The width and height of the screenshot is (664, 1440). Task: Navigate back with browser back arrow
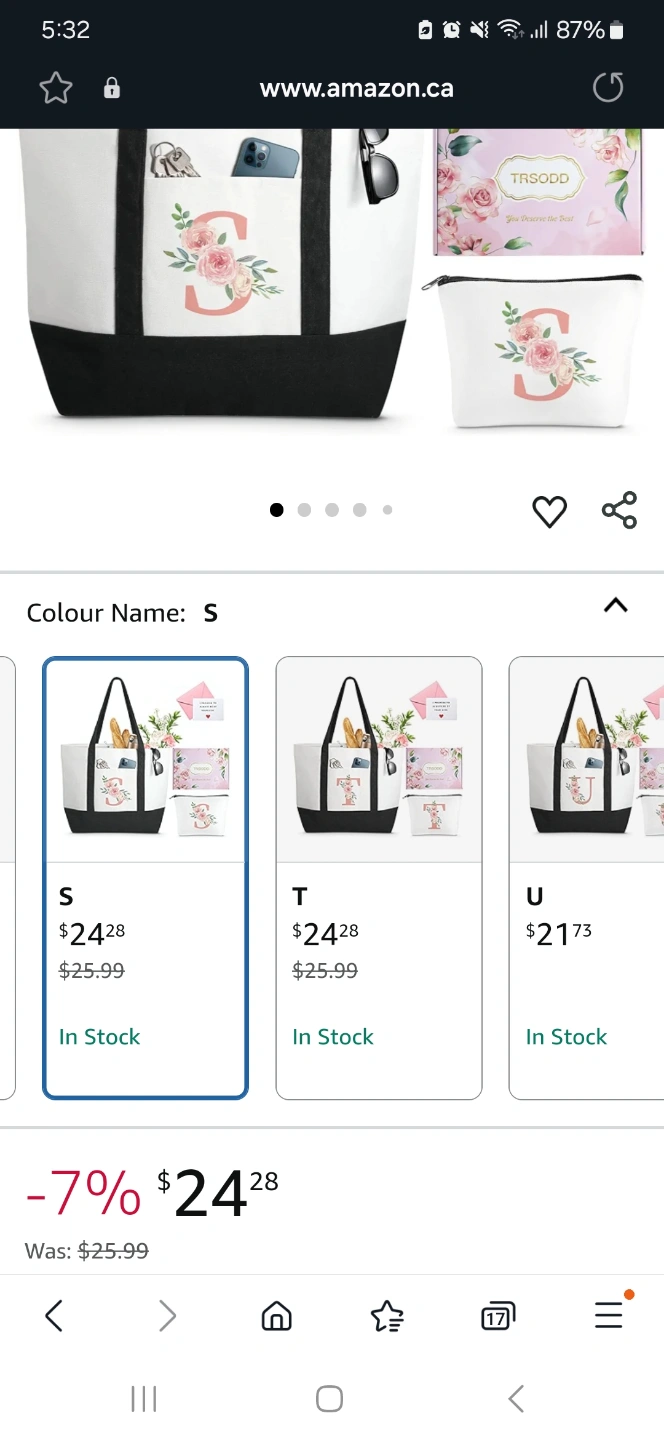point(55,1316)
